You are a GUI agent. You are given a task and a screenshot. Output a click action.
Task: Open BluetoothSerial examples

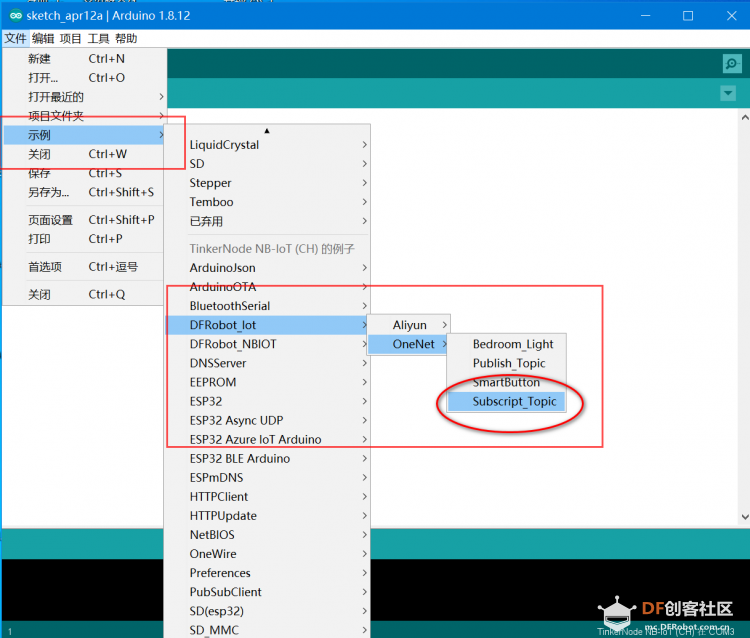(267, 306)
